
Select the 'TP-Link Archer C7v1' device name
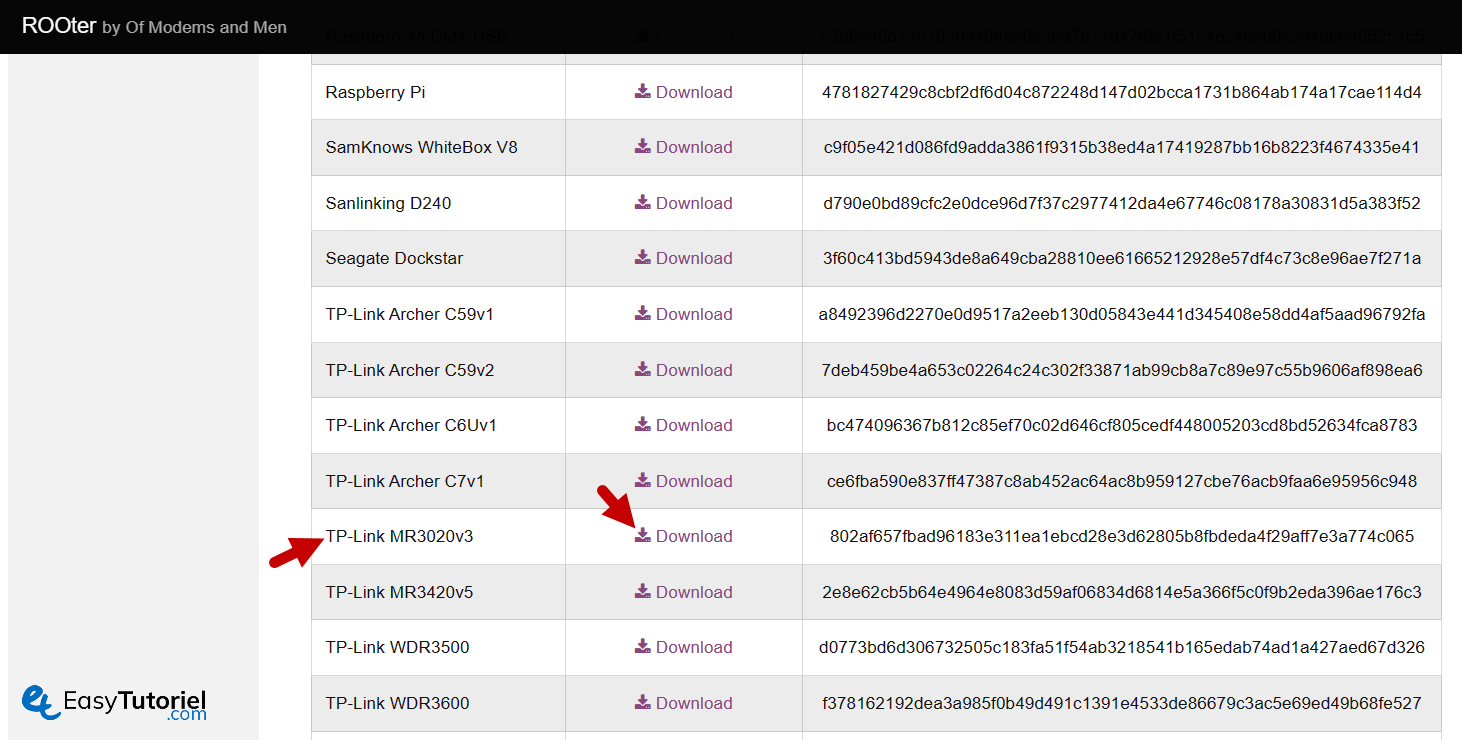[405, 481]
